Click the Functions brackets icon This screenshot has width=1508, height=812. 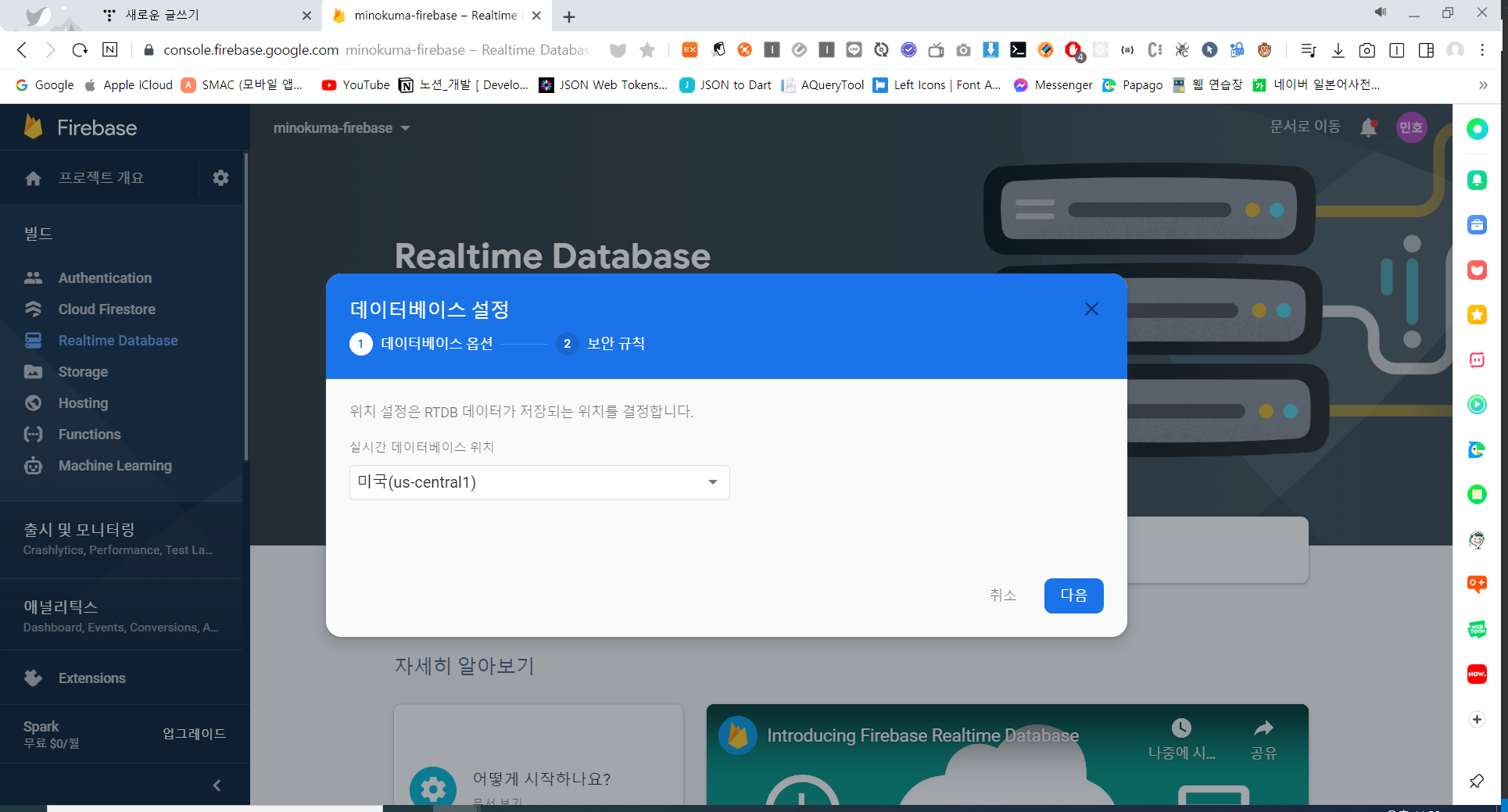[33, 434]
